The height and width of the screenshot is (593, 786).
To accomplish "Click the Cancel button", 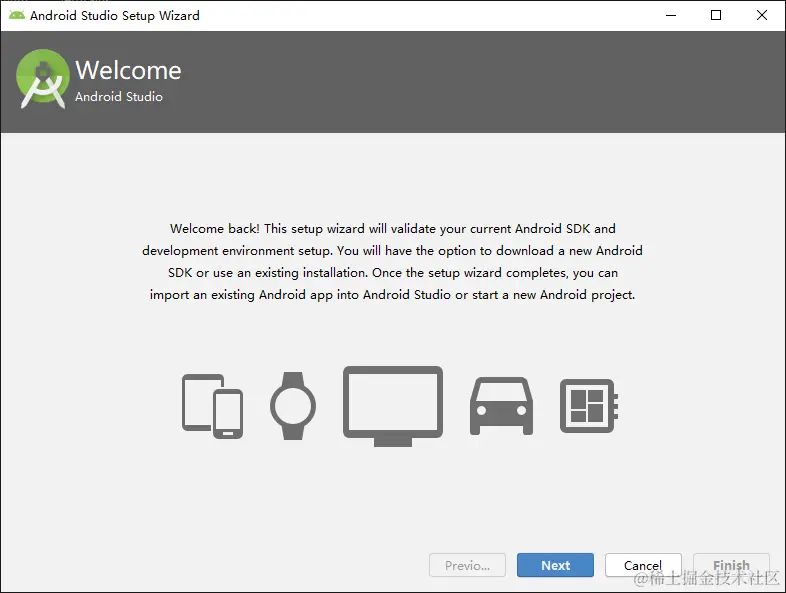I will pos(643,565).
